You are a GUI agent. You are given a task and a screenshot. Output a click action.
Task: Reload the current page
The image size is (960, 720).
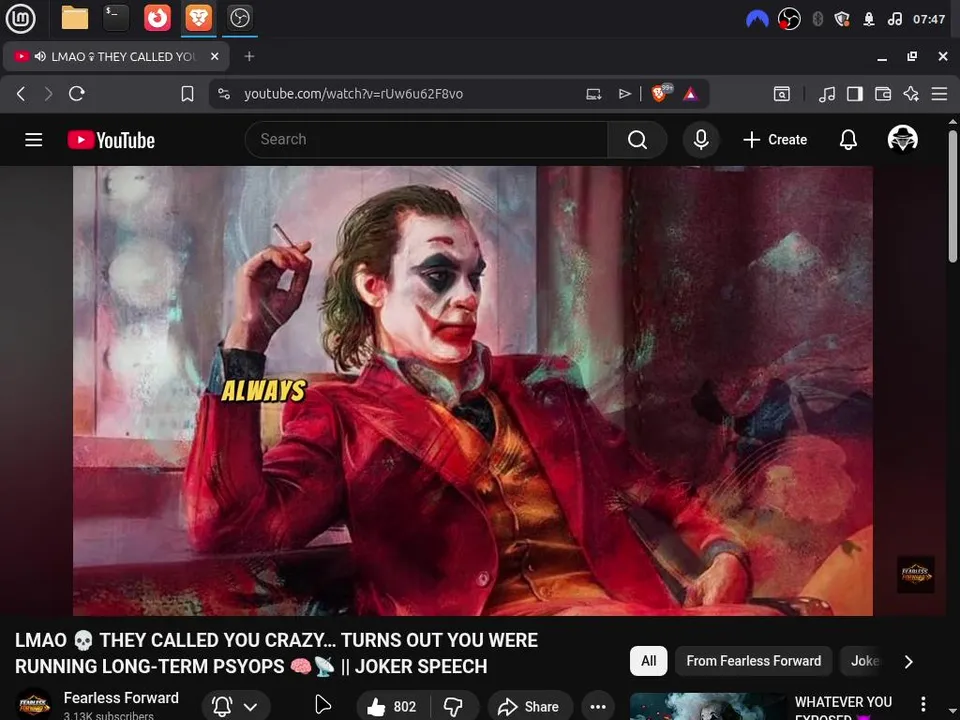(77, 94)
